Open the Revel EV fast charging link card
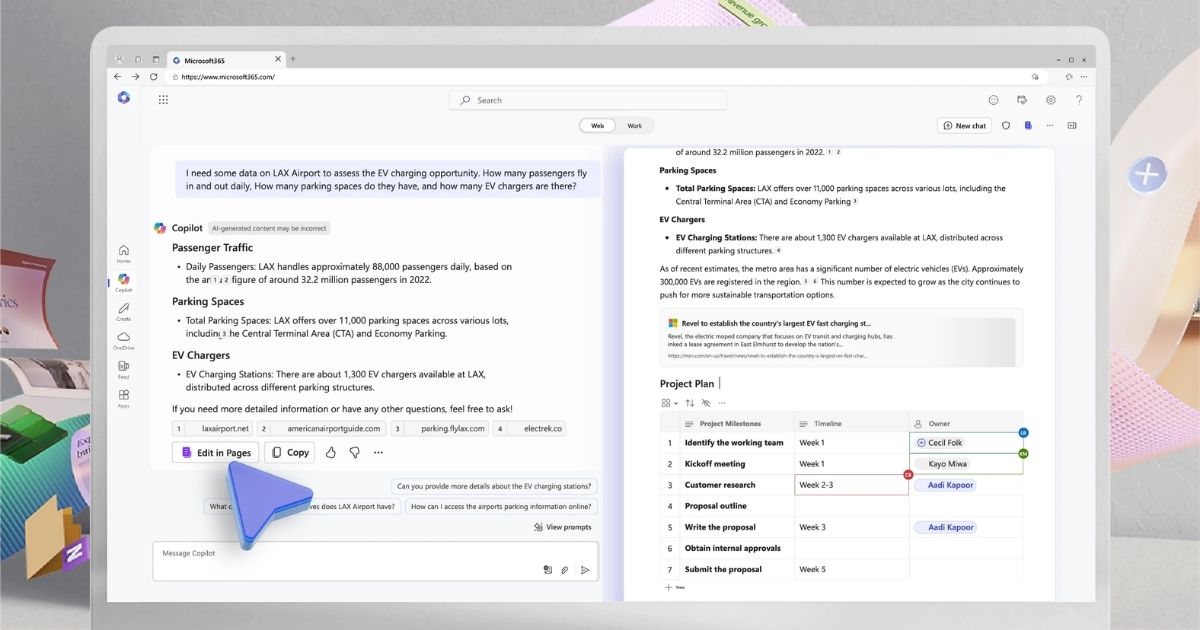1200x630 pixels. [841, 338]
